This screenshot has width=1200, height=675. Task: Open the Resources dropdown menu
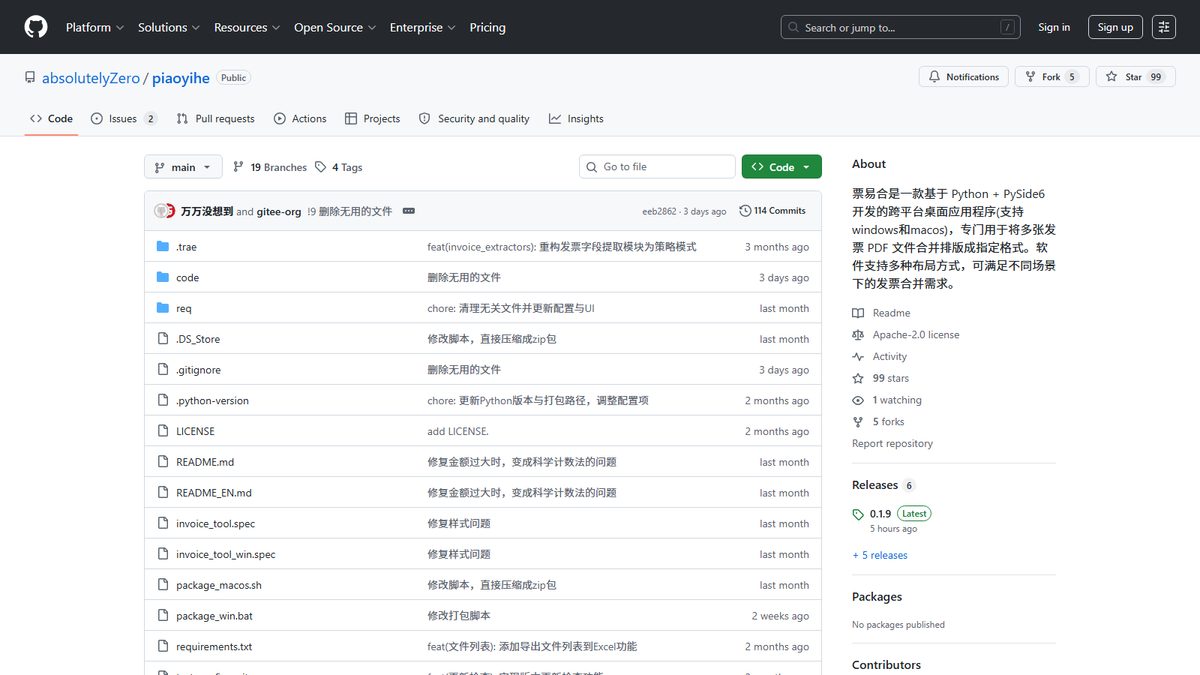[x=247, y=27]
